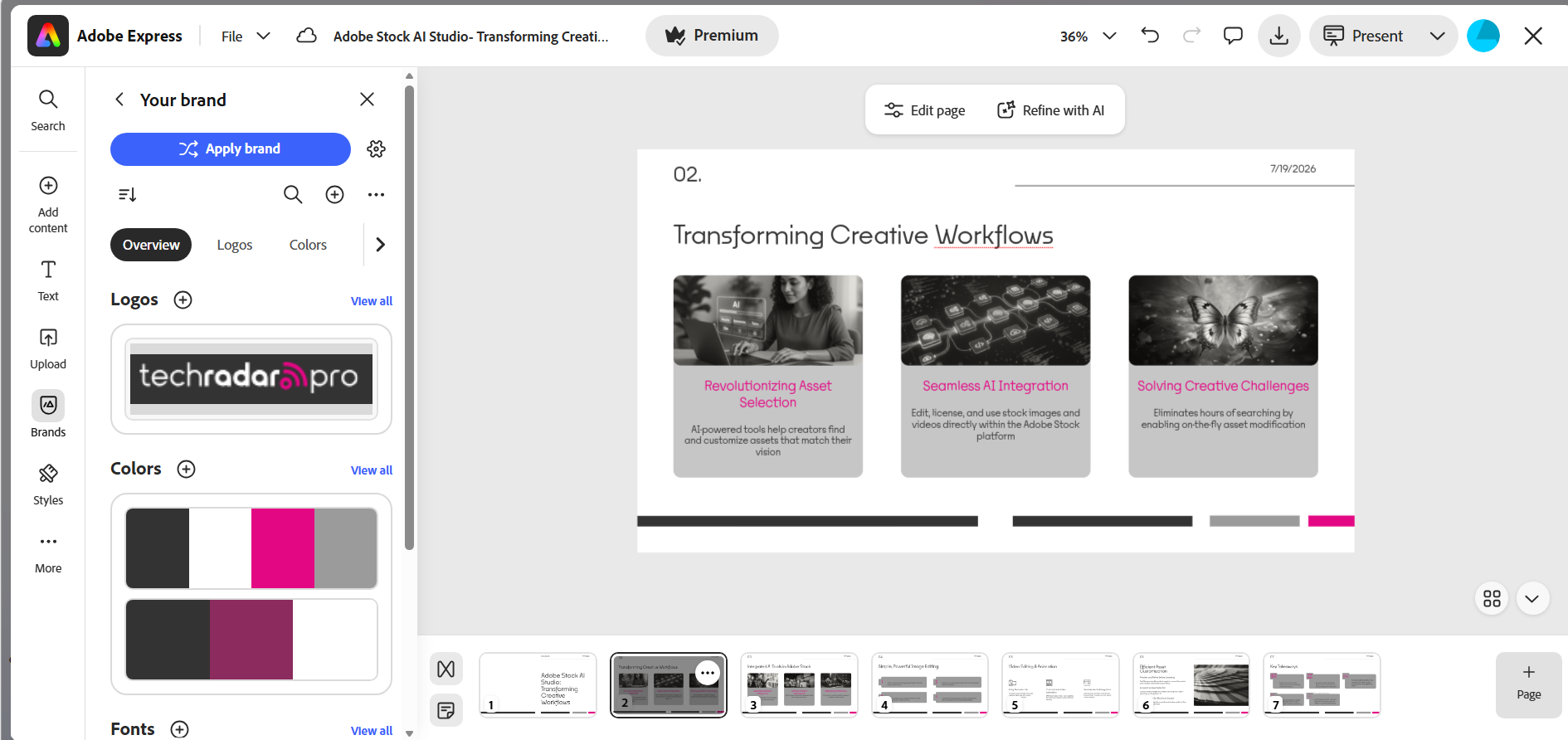Image resolution: width=1568 pixels, height=740 pixels.
Task: Click Revolutionizing Asset Selection card title
Action: [768, 394]
